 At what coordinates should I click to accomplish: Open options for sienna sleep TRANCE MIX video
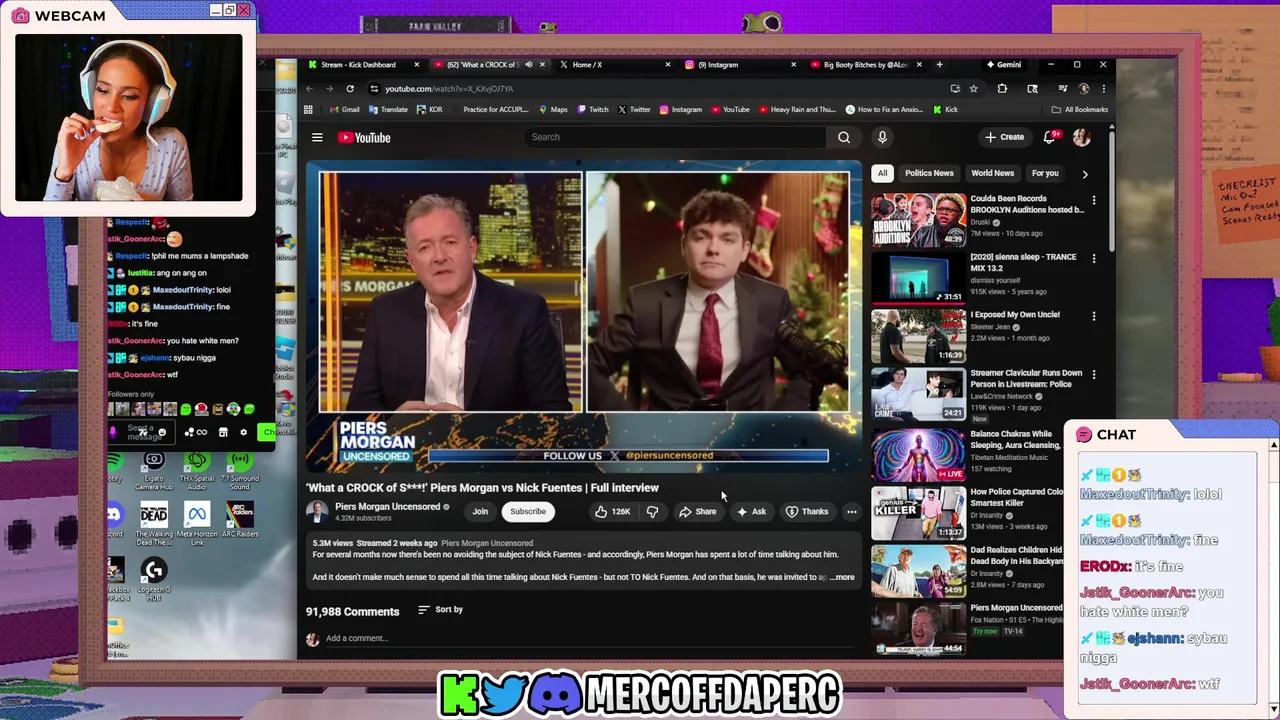1094,258
